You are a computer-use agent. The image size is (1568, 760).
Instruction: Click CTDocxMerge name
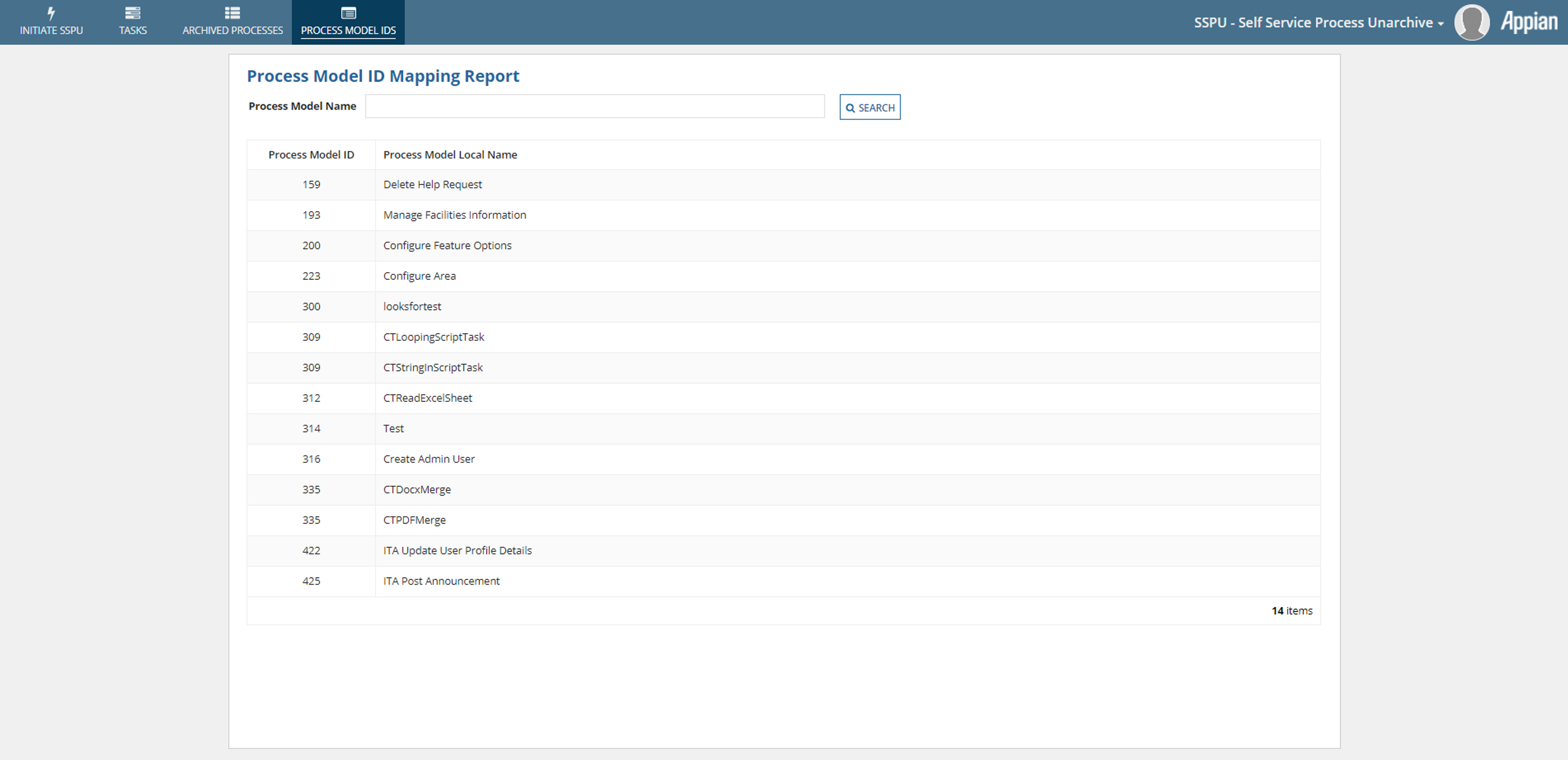pos(417,489)
